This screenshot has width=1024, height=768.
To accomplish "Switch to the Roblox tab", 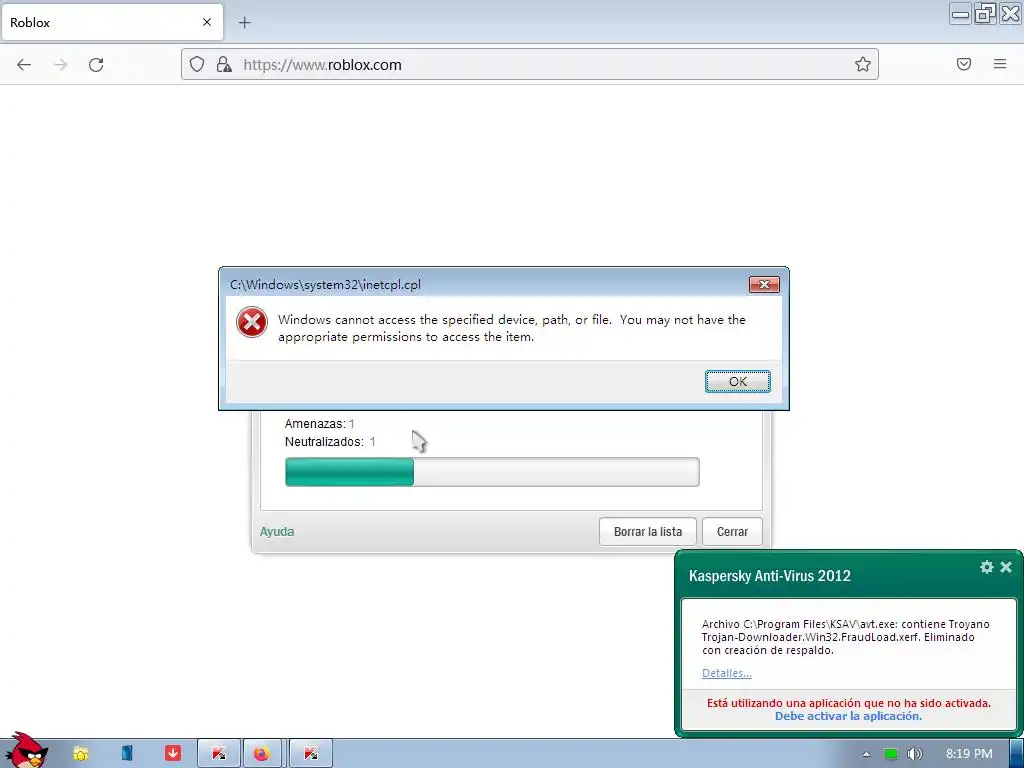I will click(112, 22).
